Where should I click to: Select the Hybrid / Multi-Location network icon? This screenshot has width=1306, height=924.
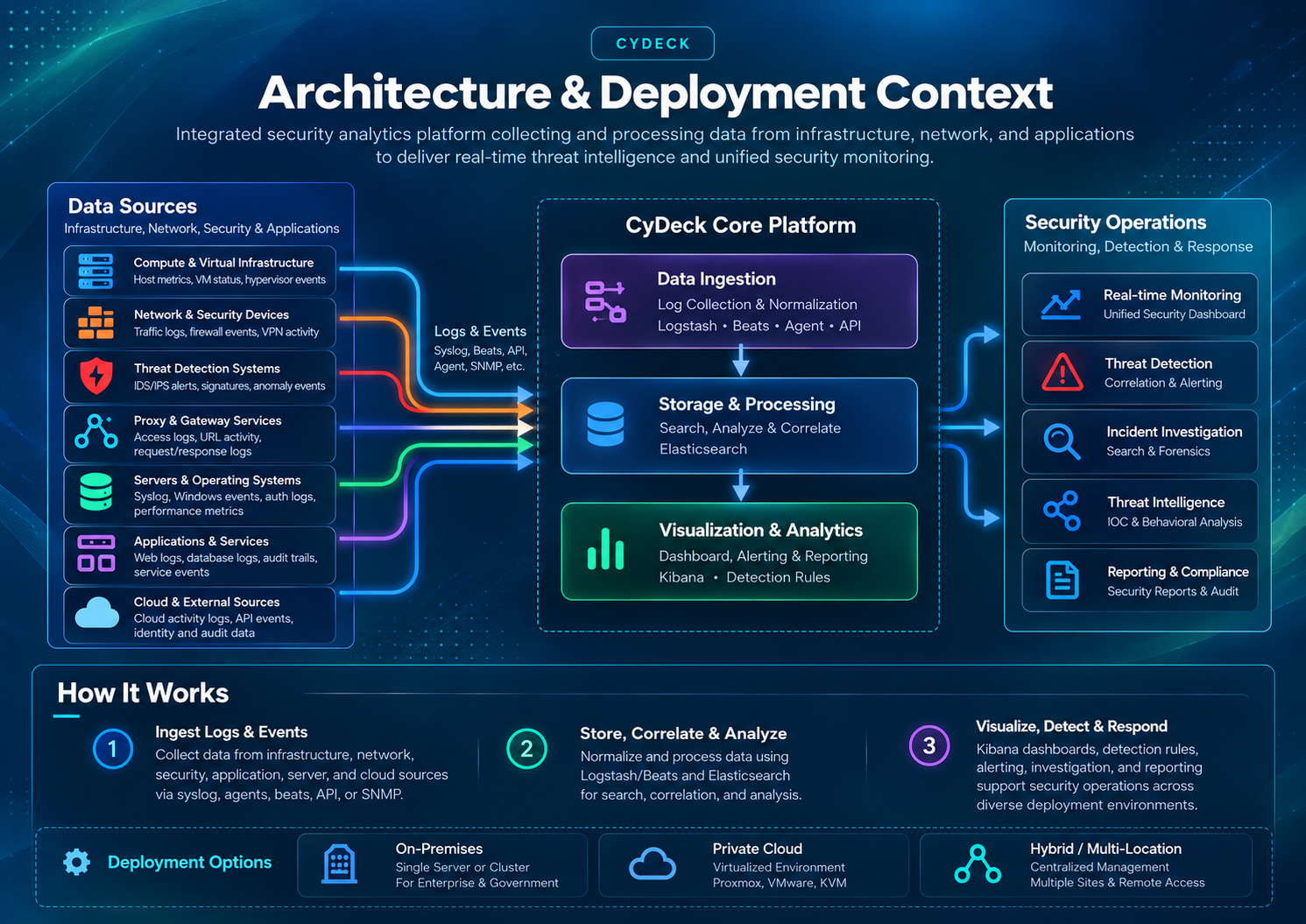pos(978,864)
